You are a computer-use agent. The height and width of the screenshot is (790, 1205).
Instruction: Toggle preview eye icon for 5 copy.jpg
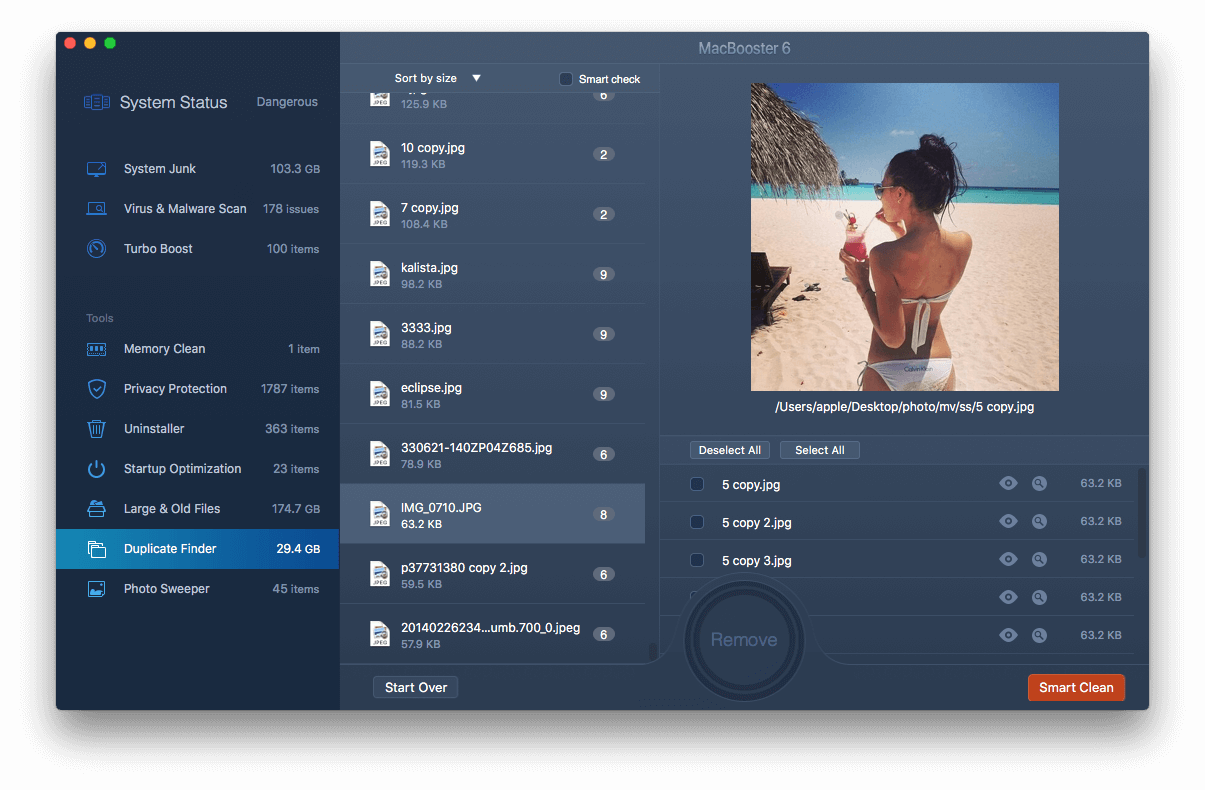(1008, 483)
